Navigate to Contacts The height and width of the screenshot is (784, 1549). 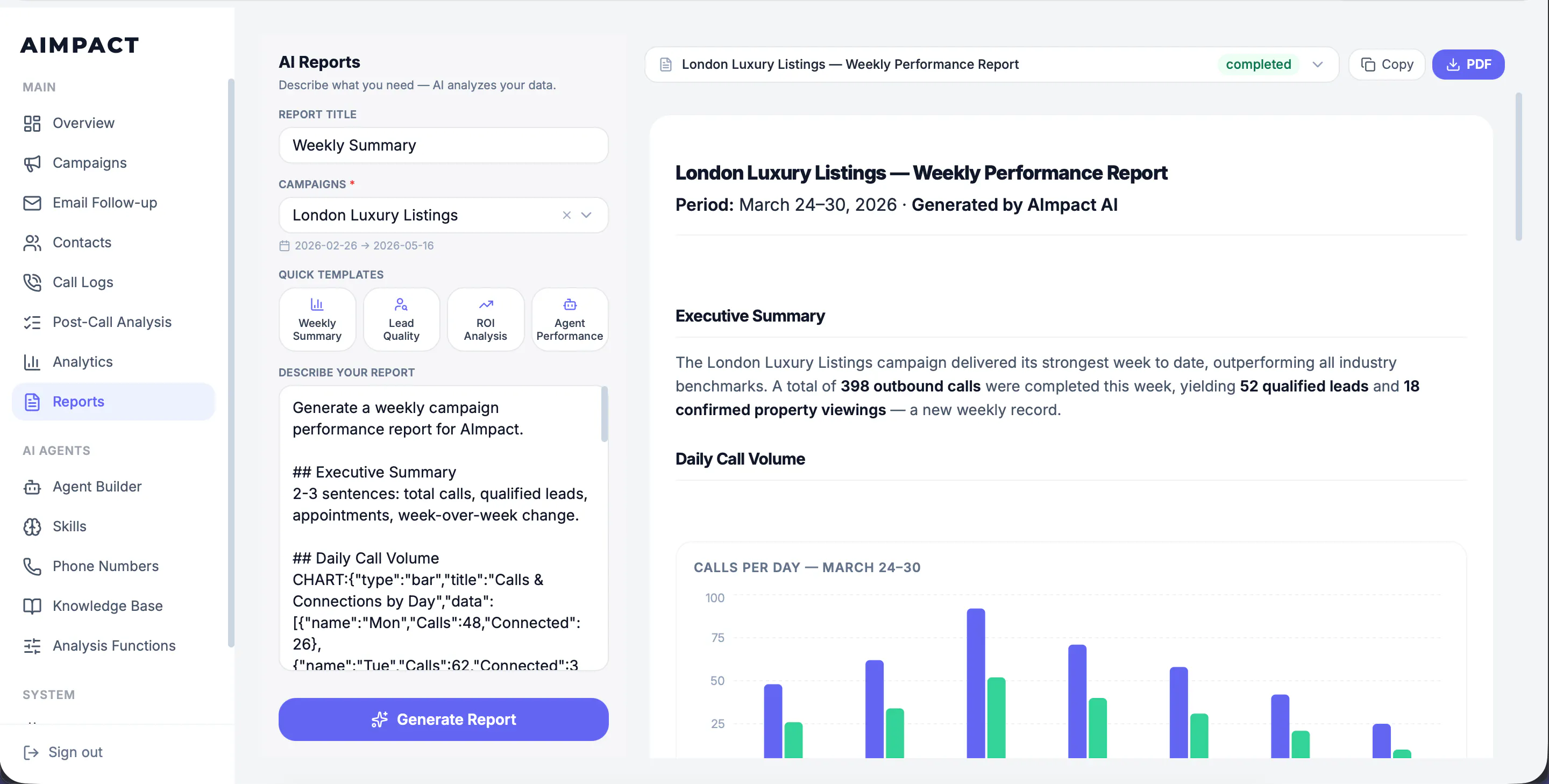113,243
